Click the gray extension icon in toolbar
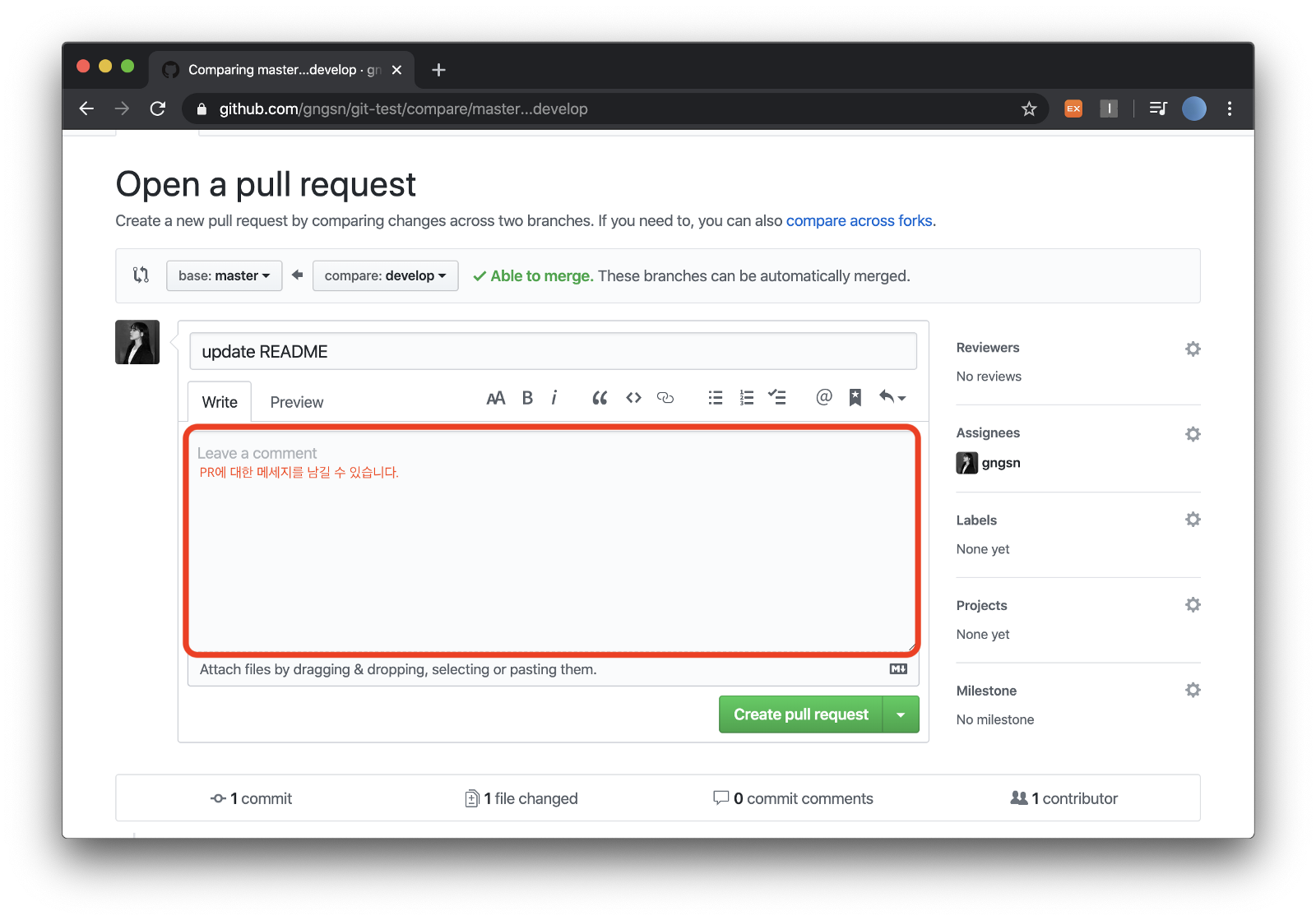Screen dimensions: 1316x920 (1109, 109)
